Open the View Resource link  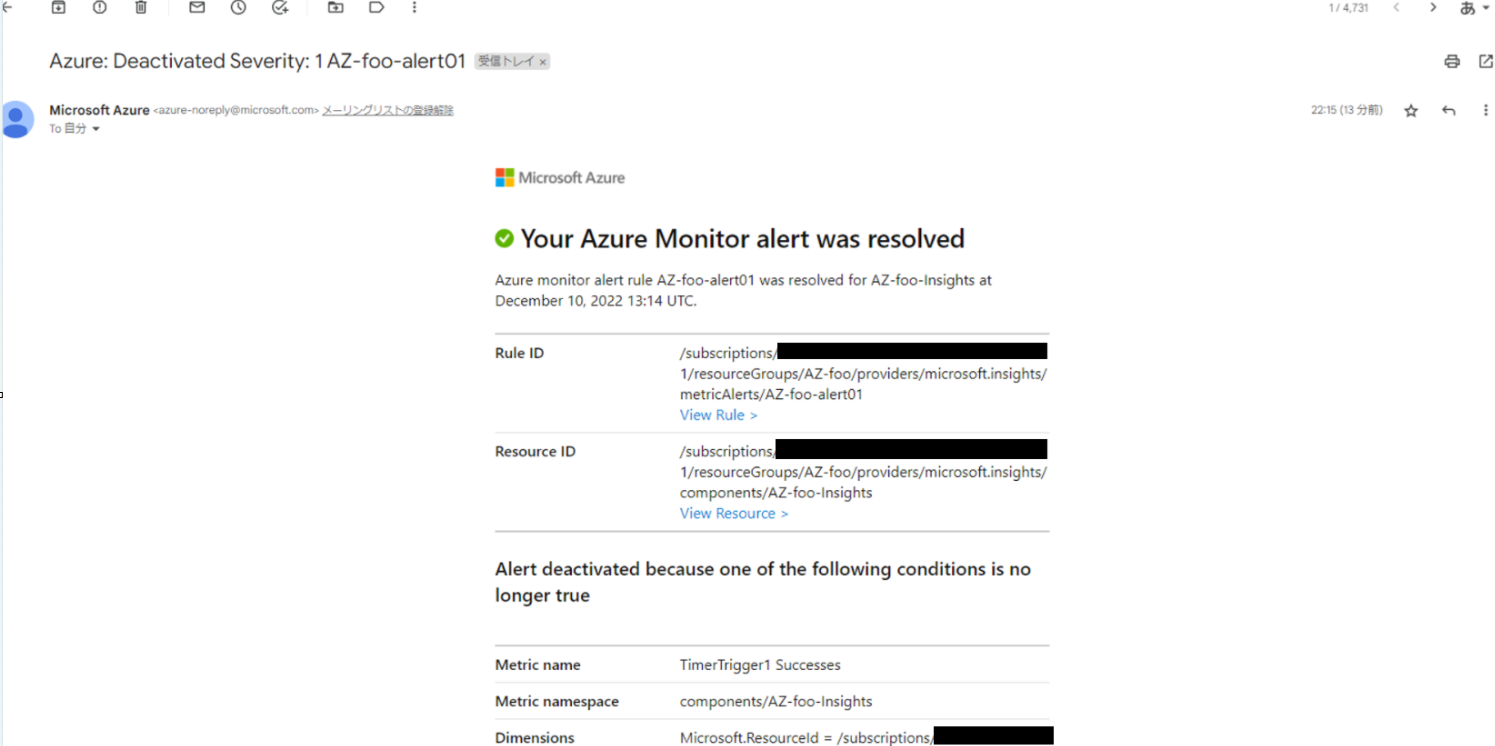click(x=733, y=513)
